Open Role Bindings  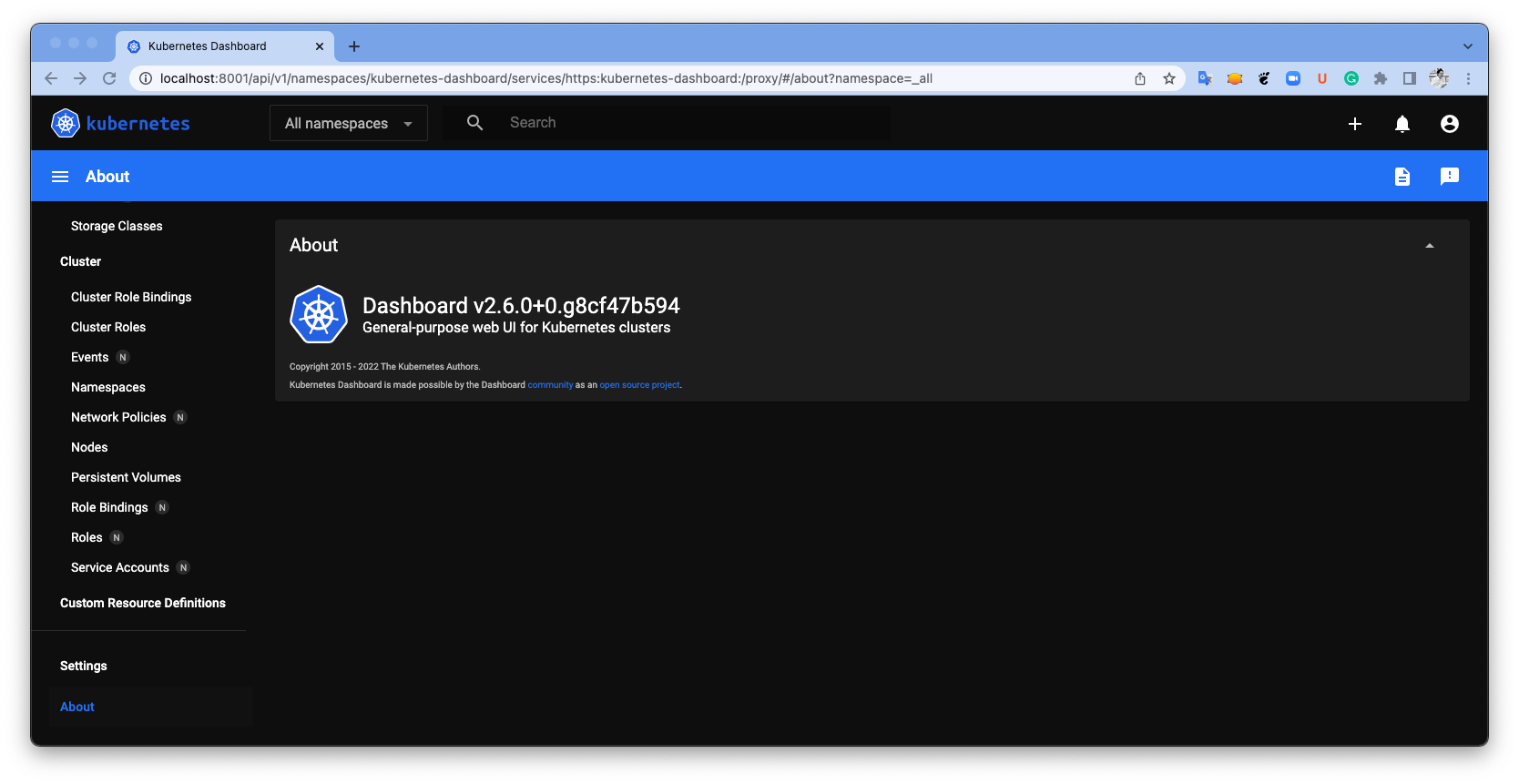click(x=109, y=507)
